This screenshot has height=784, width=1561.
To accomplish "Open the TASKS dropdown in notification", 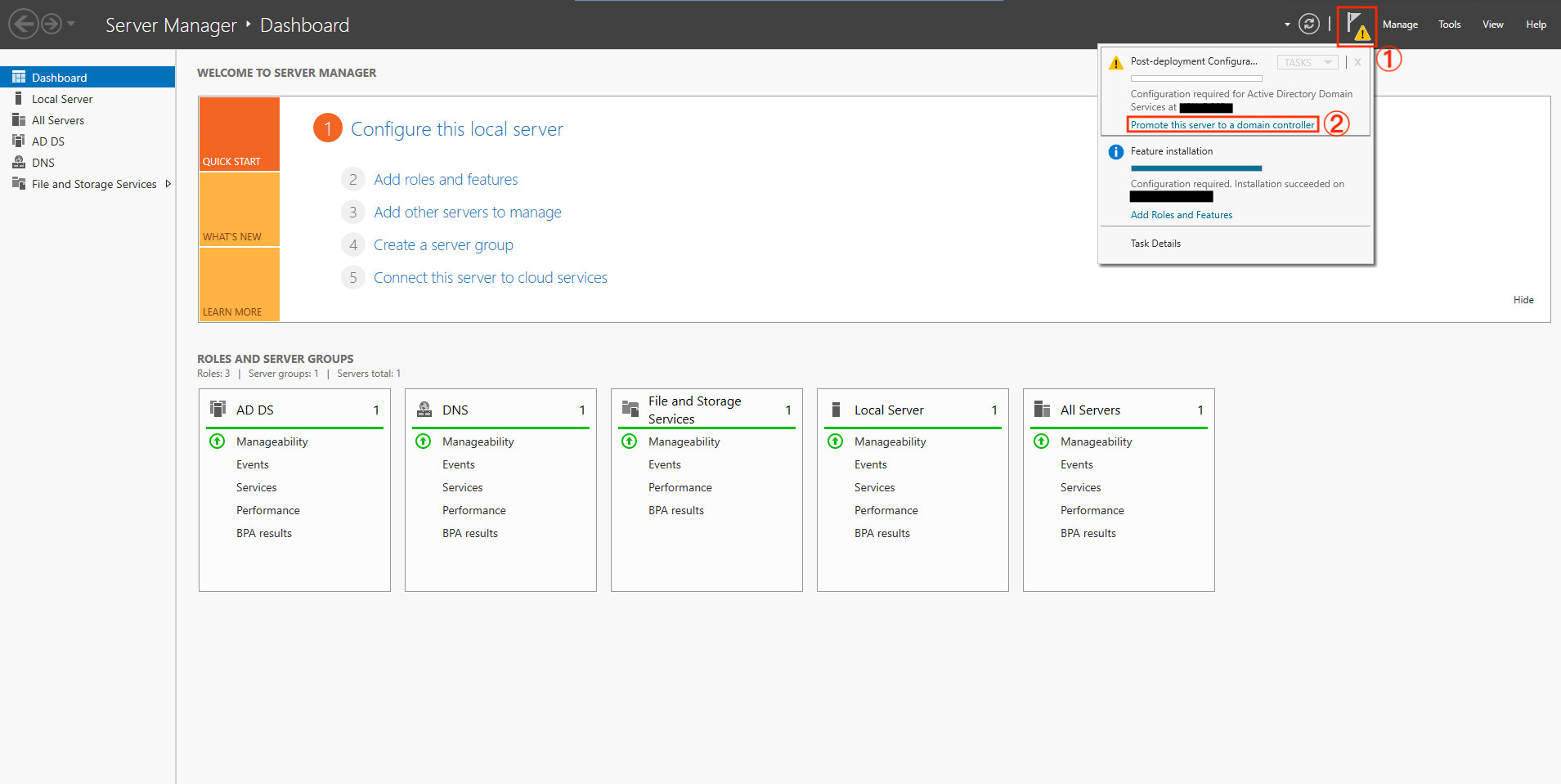I will 1308,62.
